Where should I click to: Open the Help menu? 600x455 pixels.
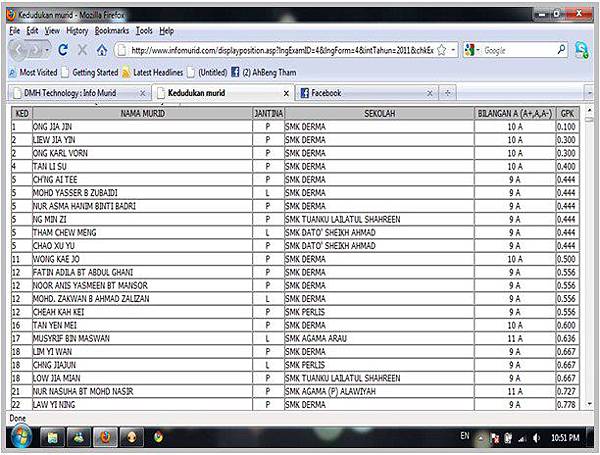pos(166,31)
